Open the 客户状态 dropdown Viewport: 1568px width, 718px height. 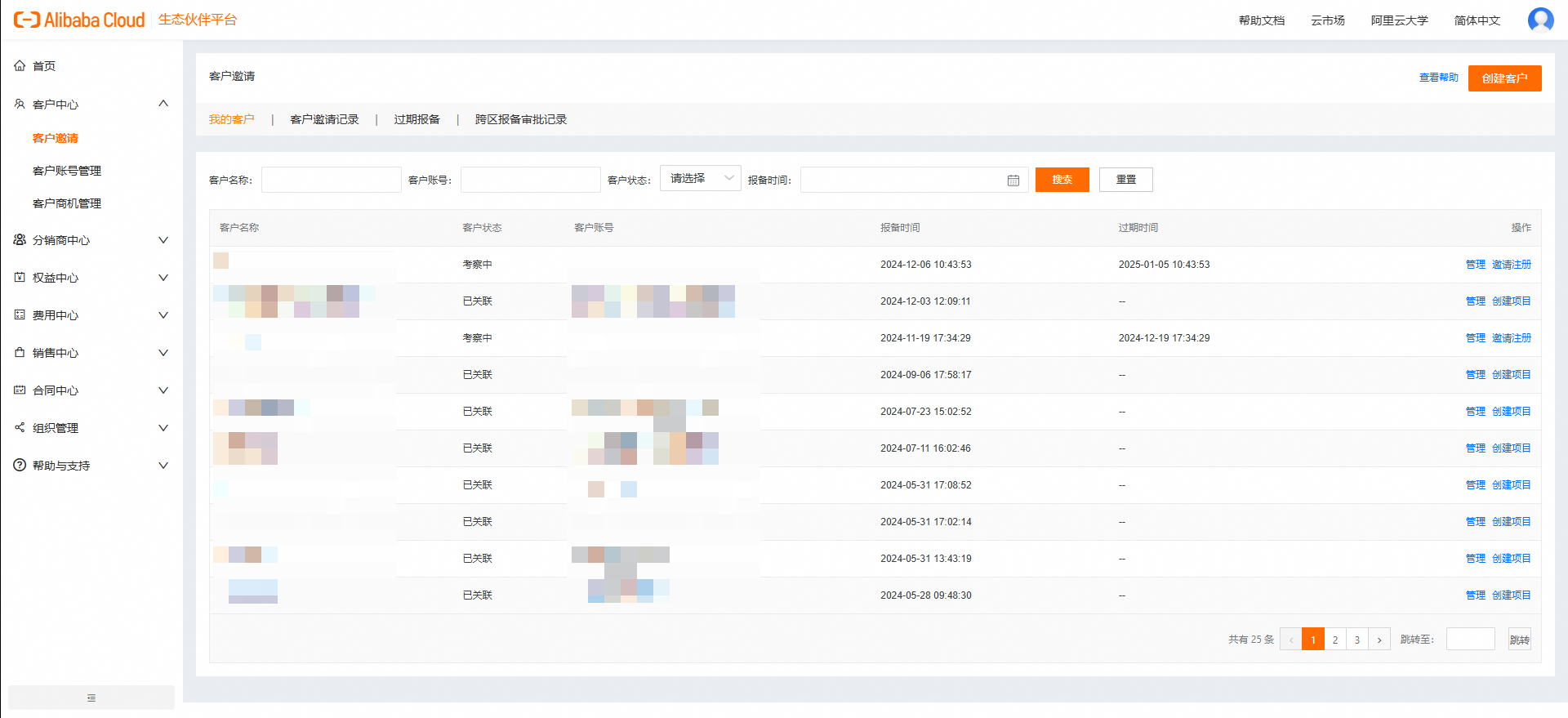pyautogui.click(x=701, y=178)
